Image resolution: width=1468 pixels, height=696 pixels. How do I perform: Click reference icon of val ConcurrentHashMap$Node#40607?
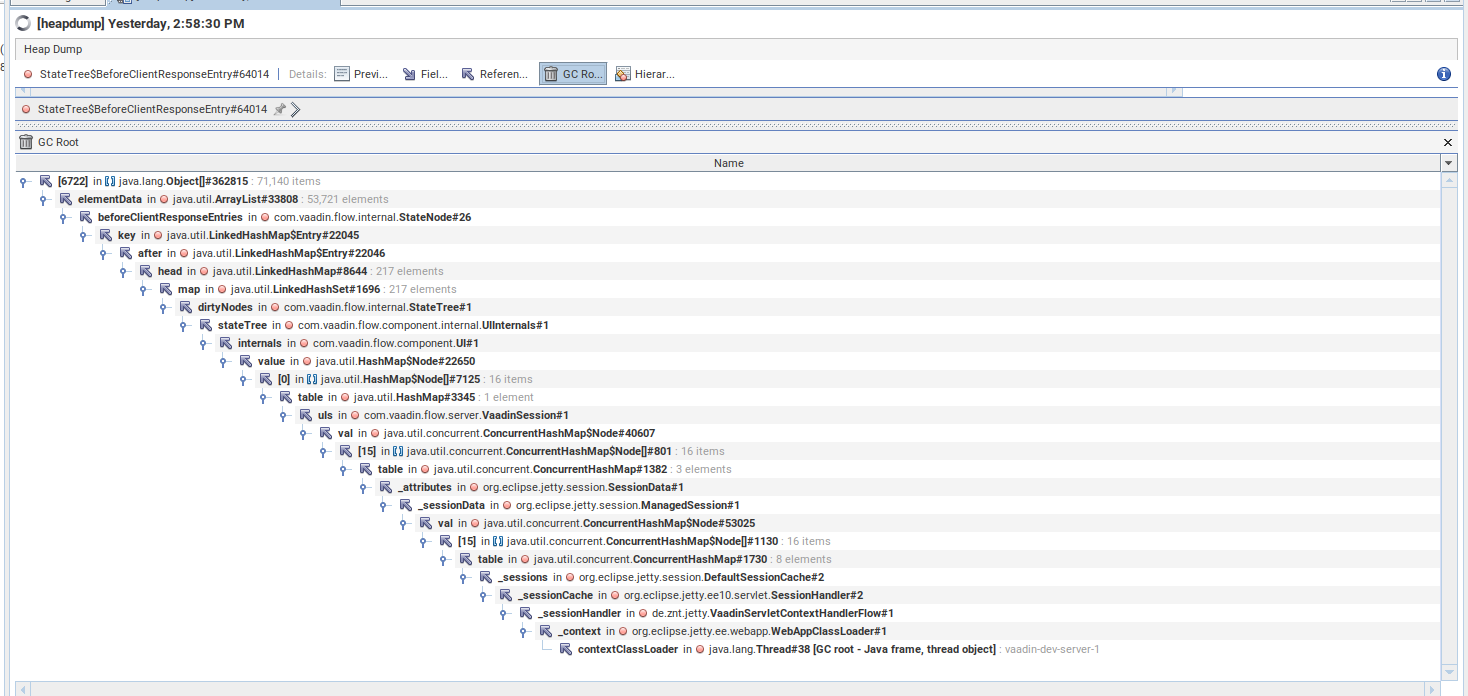326,433
